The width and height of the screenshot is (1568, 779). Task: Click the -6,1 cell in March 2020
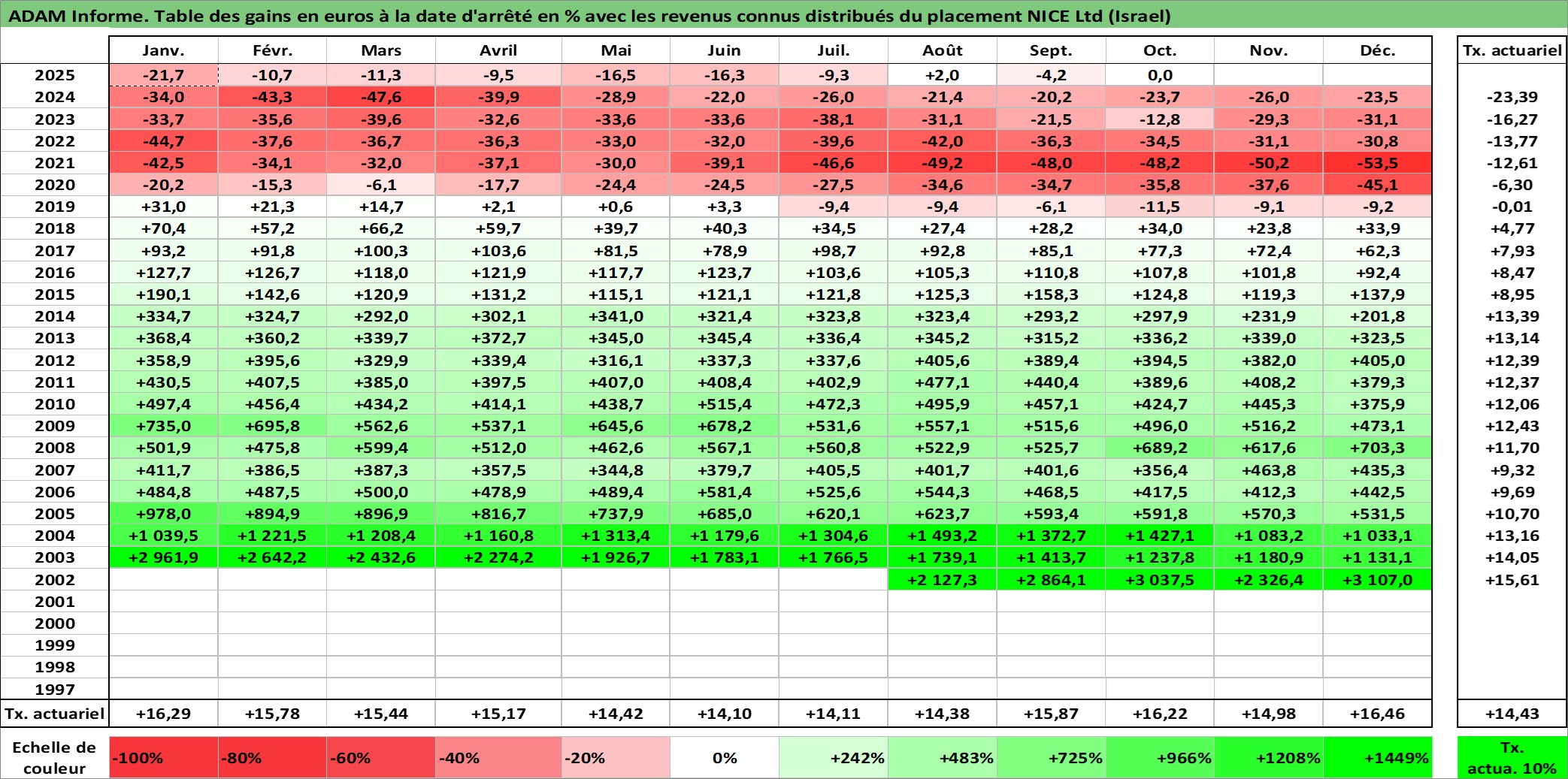tap(381, 185)
